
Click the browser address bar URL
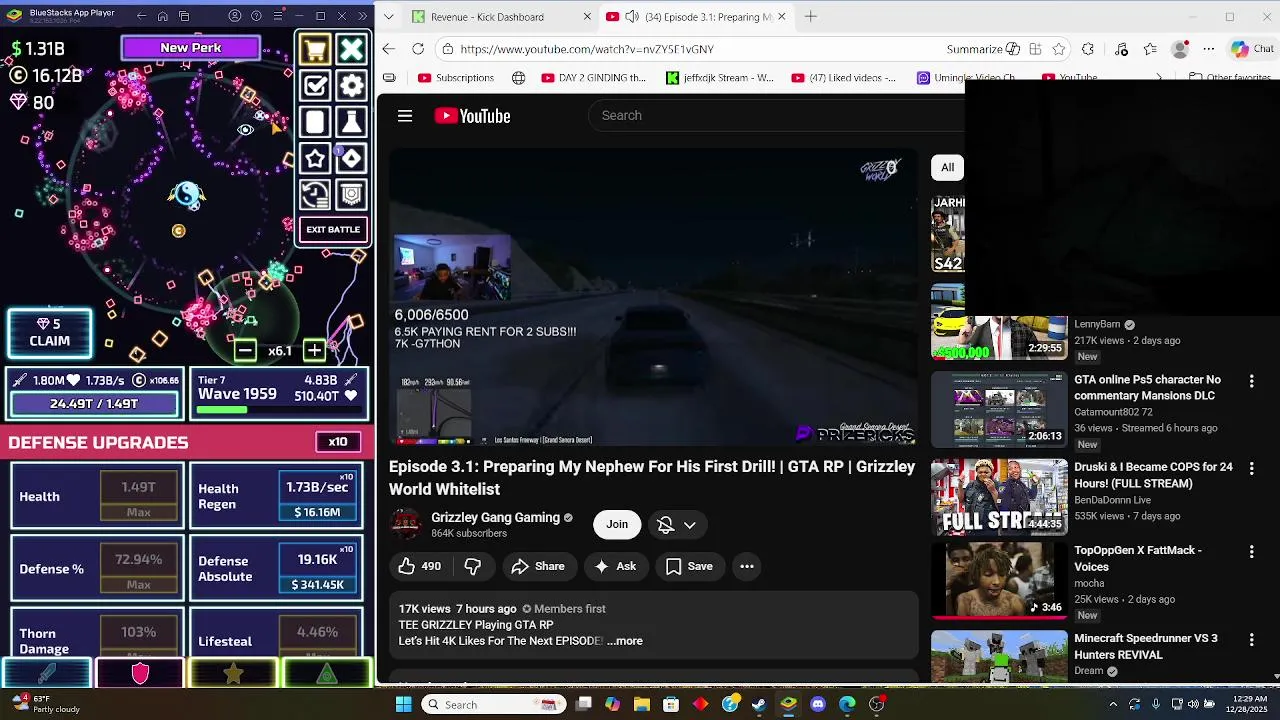[587, 49]
